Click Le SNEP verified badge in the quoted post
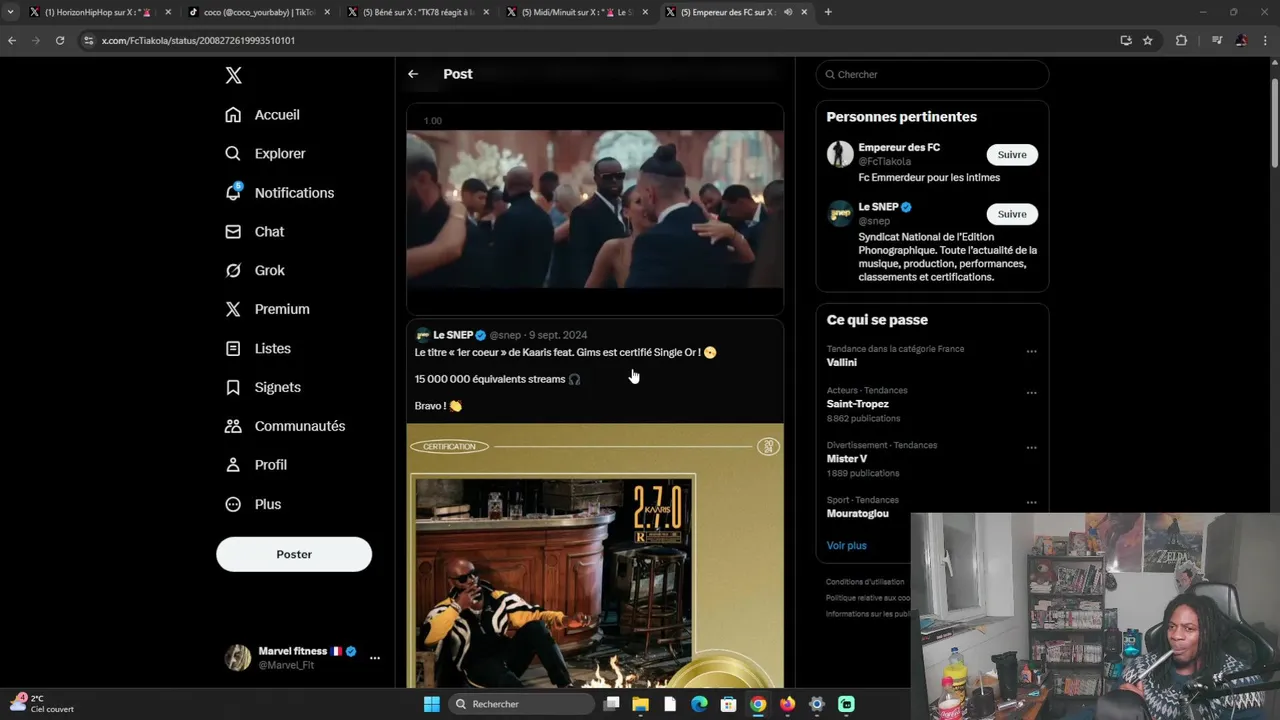Screen dimensions: 1280x720 tap(481, 335)
